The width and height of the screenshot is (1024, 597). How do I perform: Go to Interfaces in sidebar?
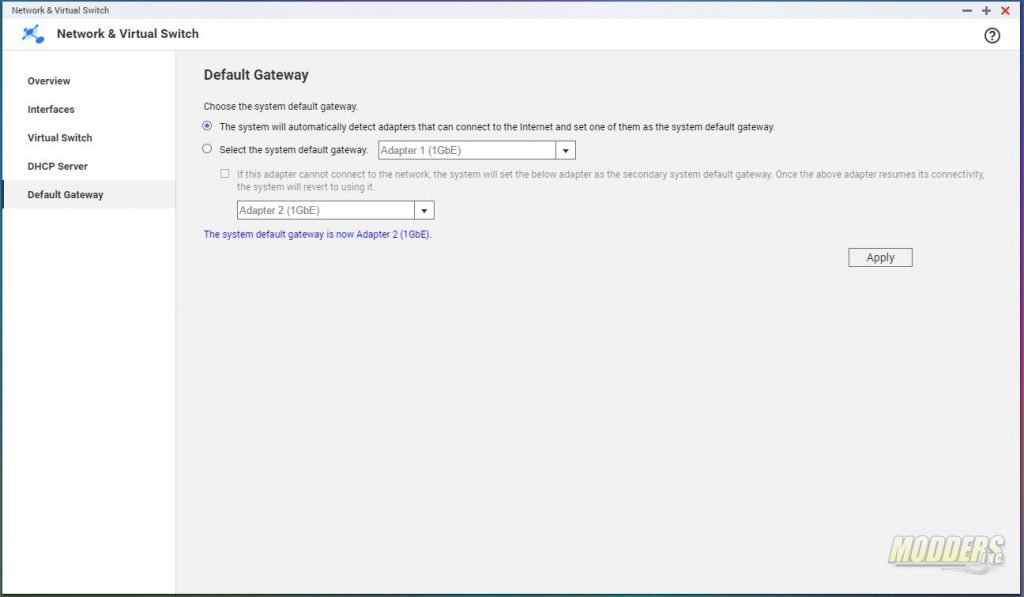pyautogui.click(x=51, y=109)
